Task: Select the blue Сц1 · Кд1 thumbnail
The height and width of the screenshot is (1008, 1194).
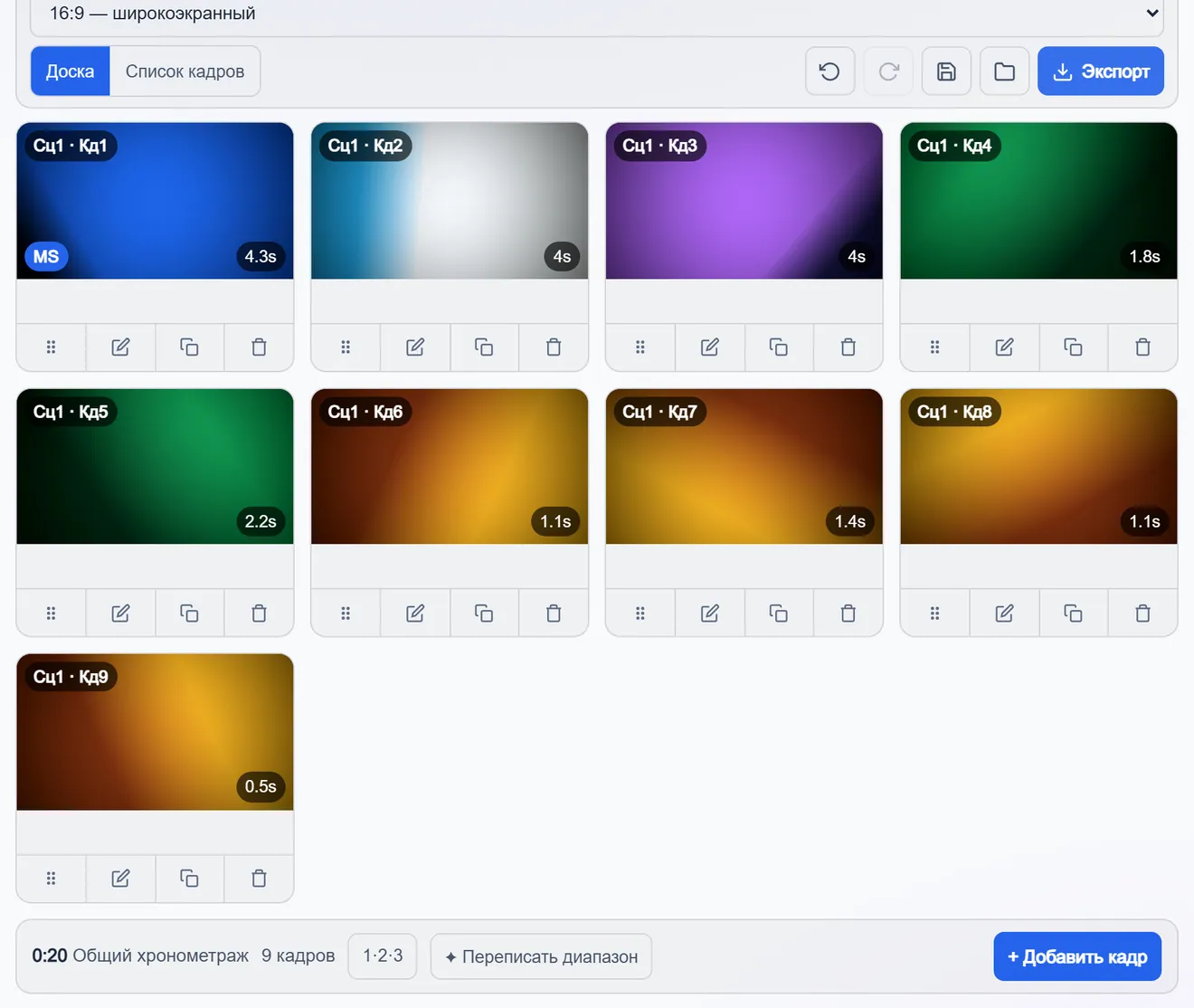Action: click(x=155, y=201)
